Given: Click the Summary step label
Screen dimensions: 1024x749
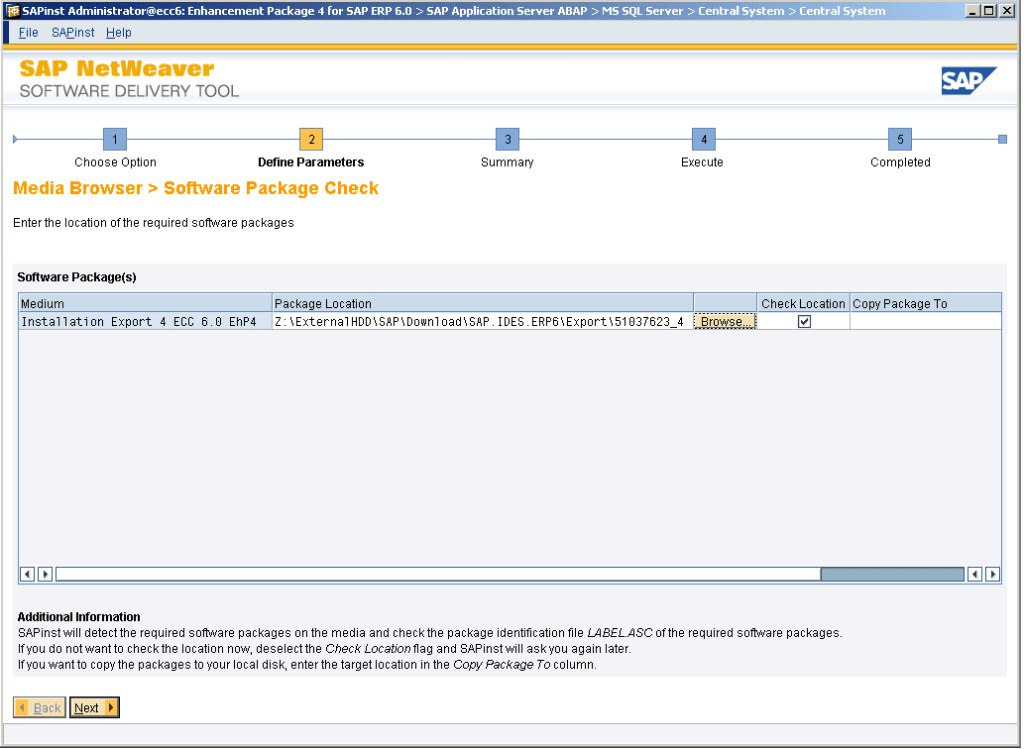Looking at the screenshot, I should click(x=507, y=162).
